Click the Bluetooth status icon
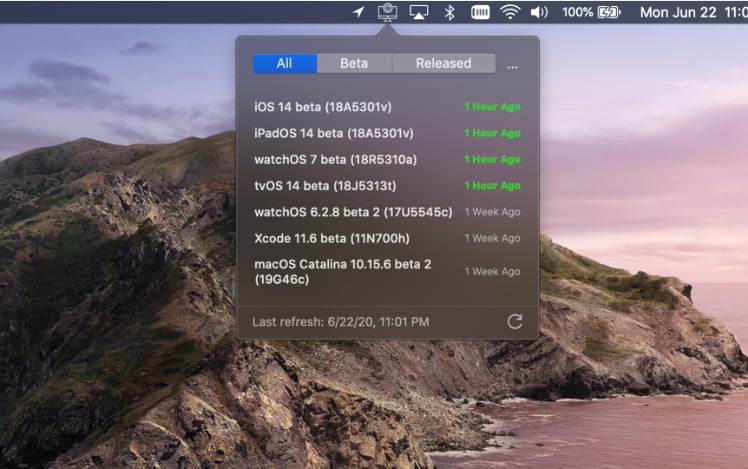 450,12
